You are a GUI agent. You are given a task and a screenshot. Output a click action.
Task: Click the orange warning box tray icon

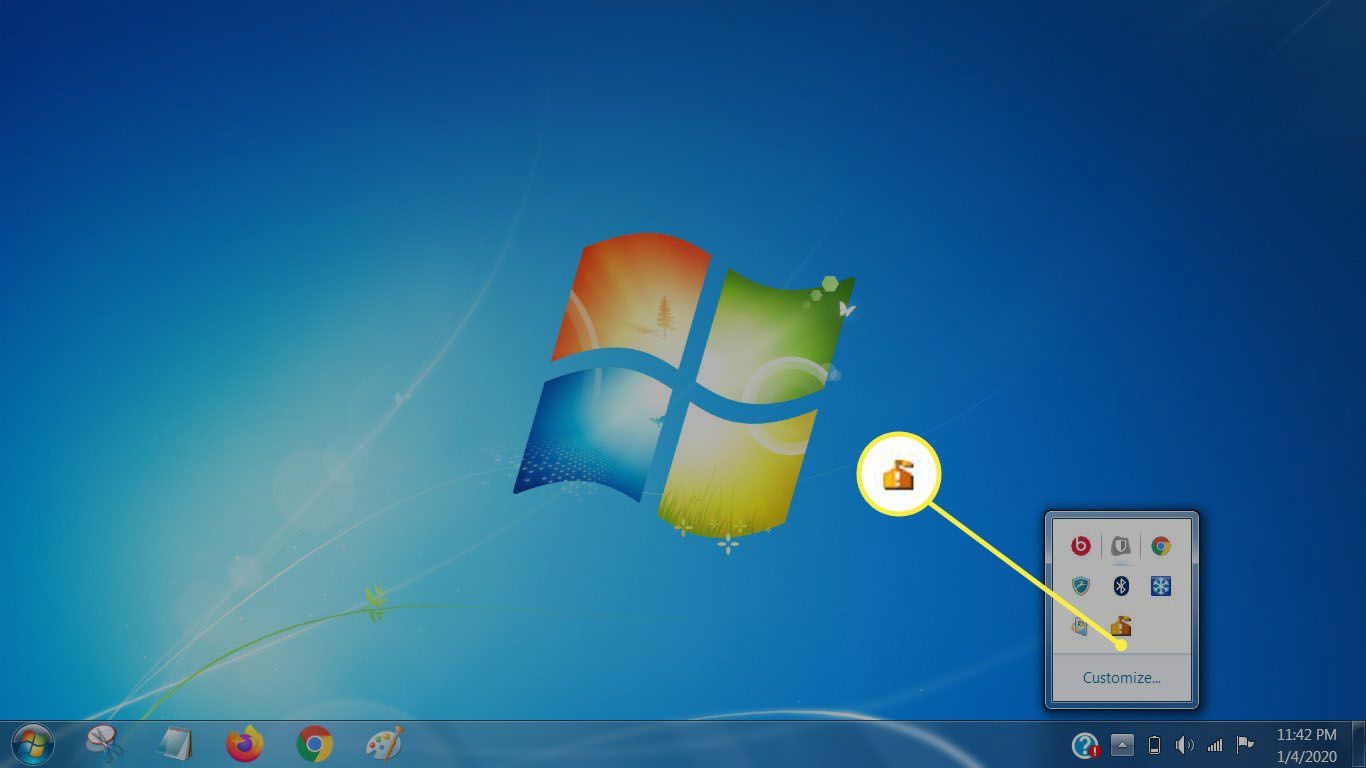point(1121,626)
